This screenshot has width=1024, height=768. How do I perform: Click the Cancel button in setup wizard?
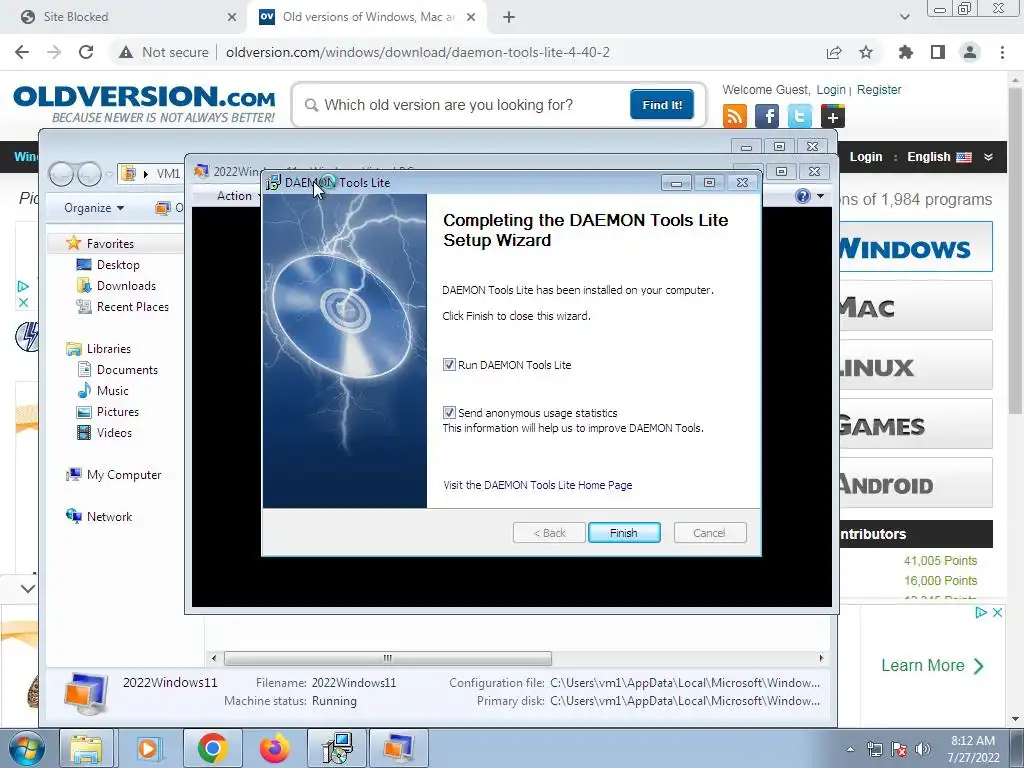tap(709, 533)
